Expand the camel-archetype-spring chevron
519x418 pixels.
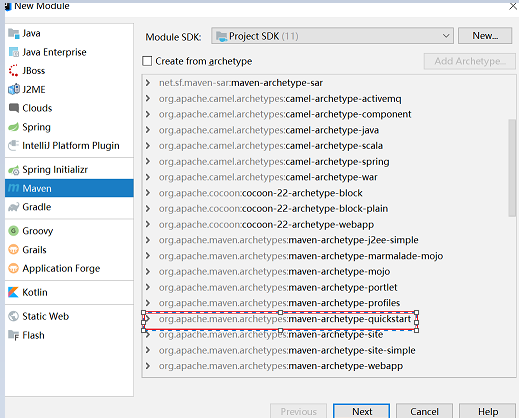(148, 162)
